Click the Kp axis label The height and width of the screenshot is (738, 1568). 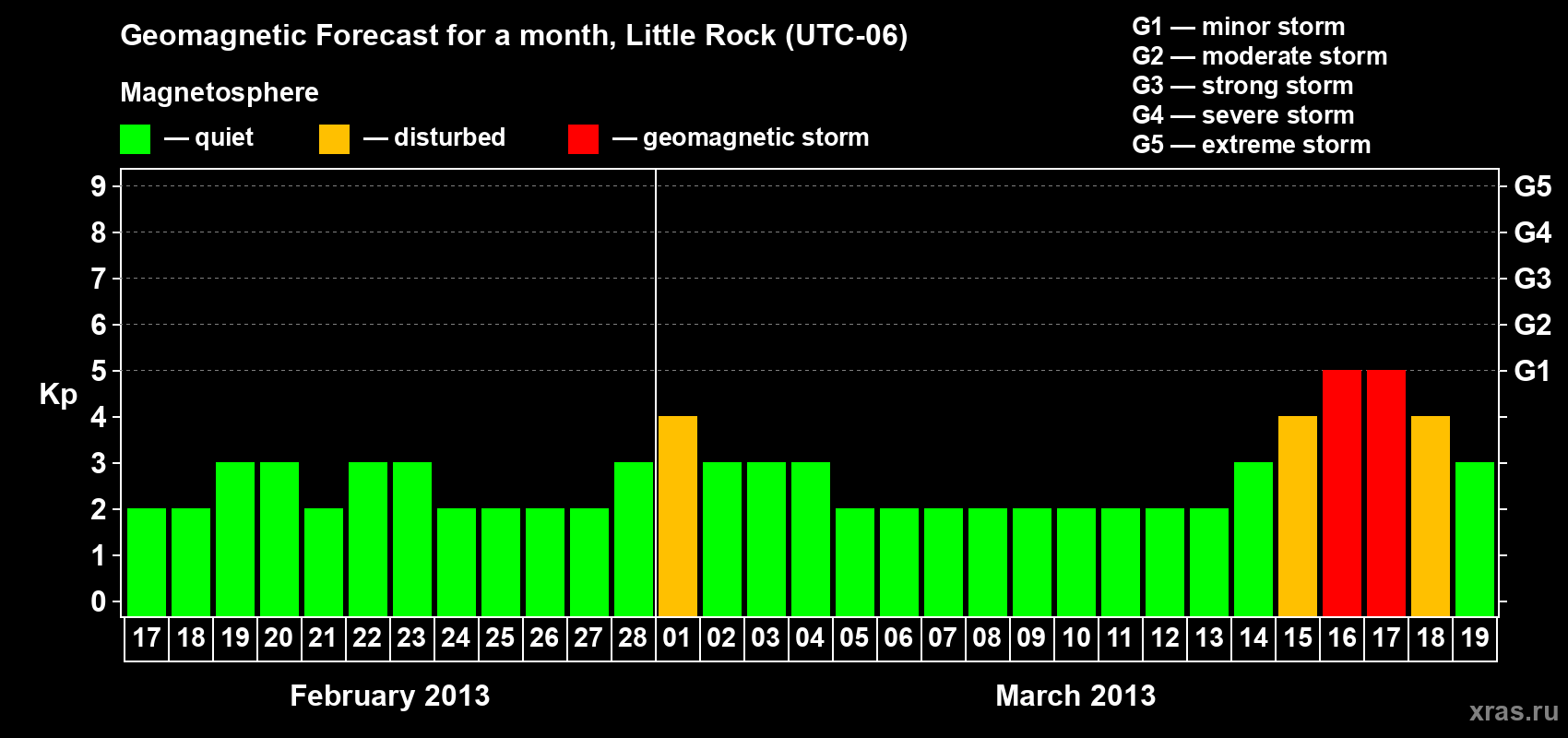coord(58,395)
